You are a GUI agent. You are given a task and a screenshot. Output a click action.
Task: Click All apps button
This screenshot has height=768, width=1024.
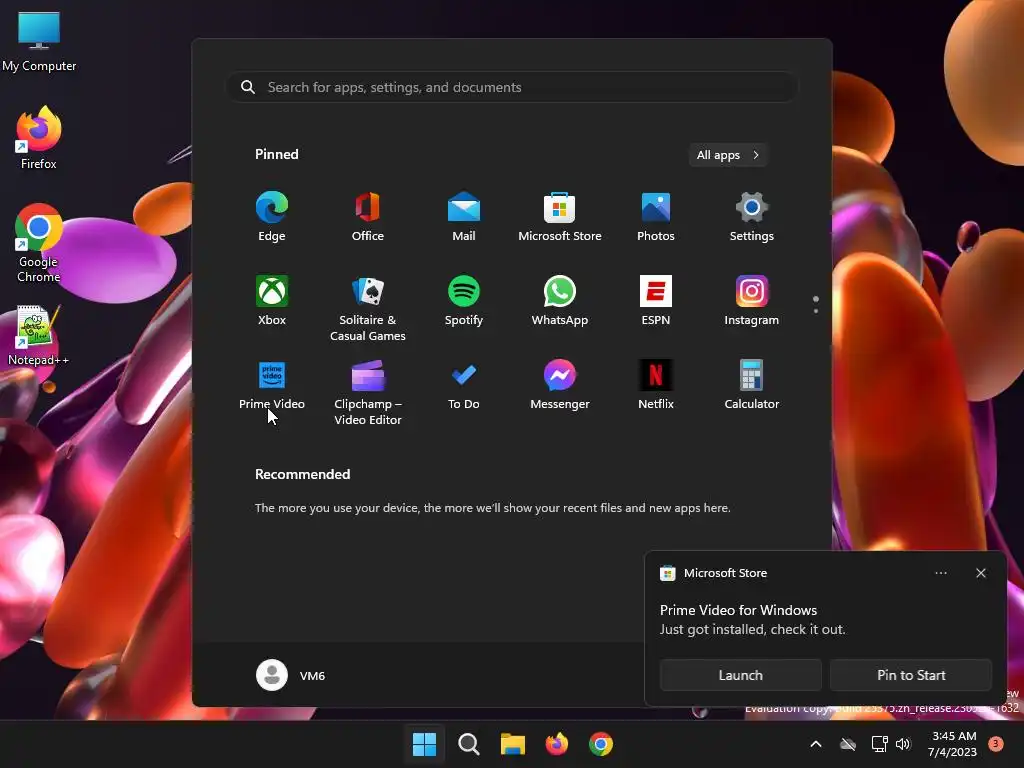[728, 155]
